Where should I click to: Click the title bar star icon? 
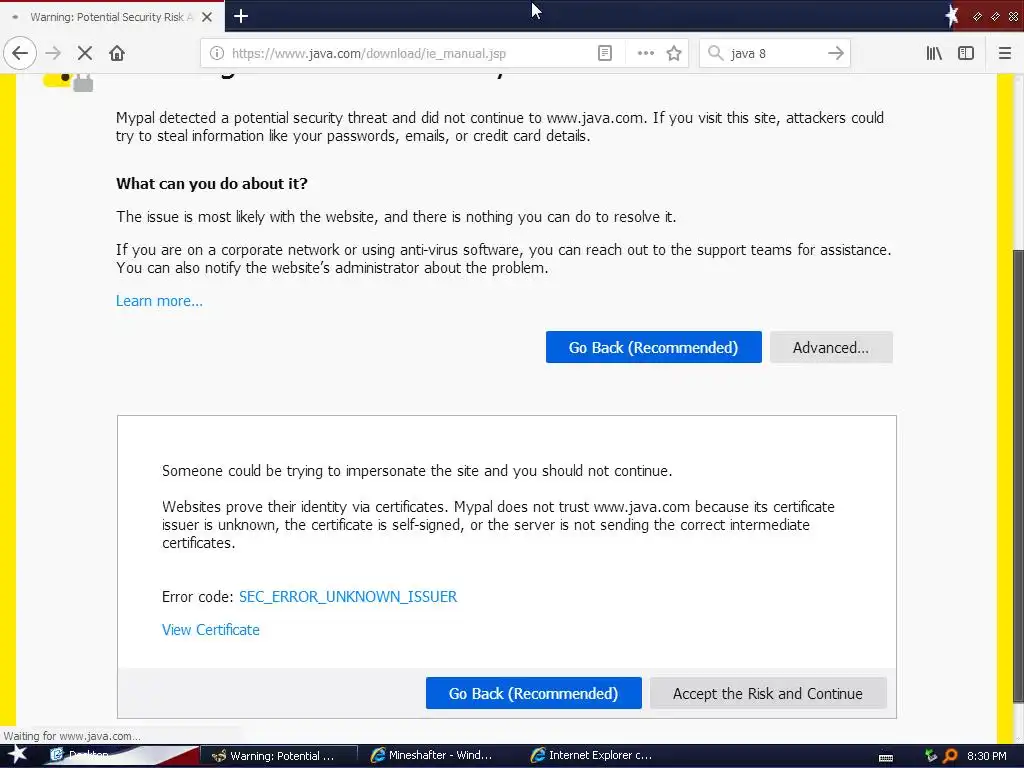pyautogui.click(x=952, y=16)
